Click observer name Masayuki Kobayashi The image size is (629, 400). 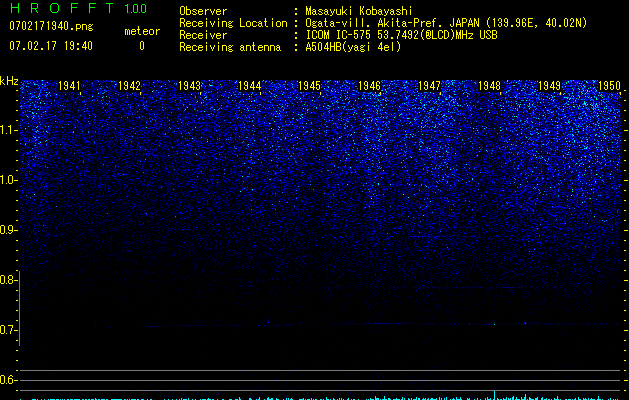(359, 11)
